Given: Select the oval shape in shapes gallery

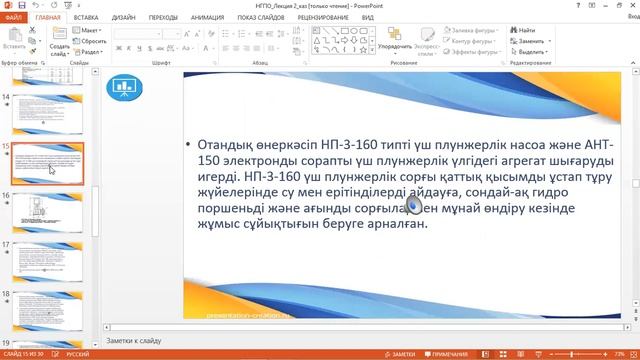Looking at the screenshot, I should [354, 31].
